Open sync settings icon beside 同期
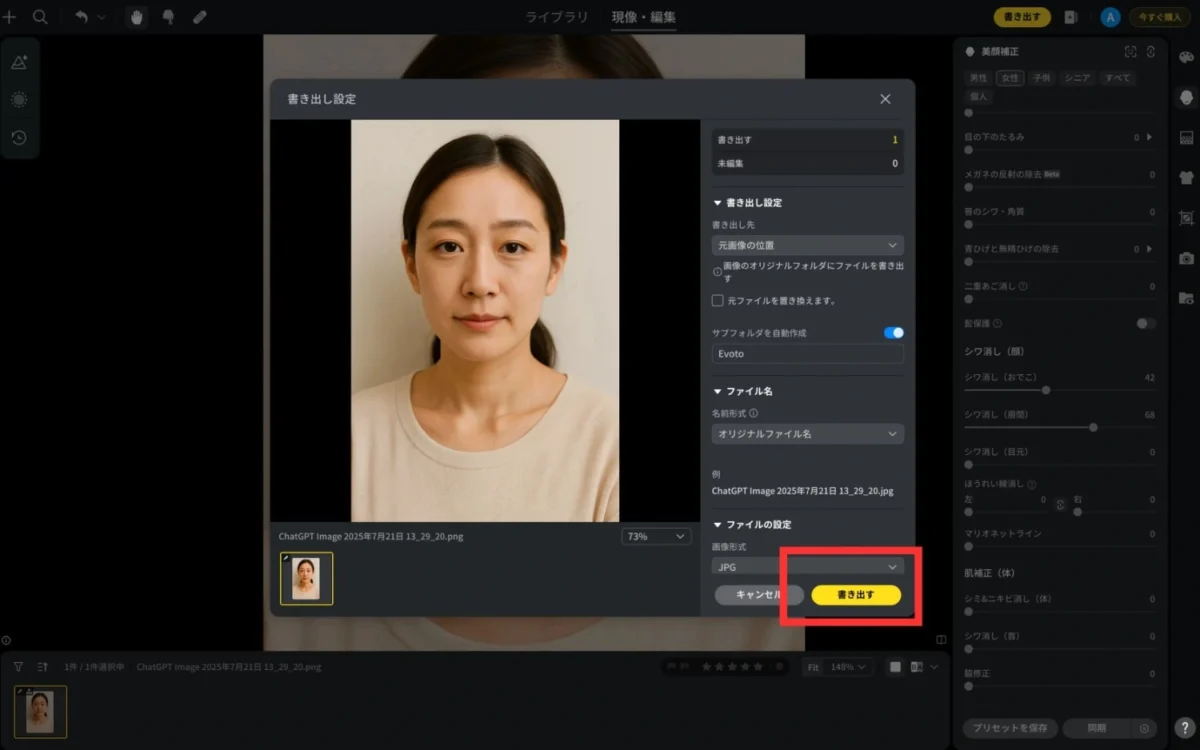The height and width of the screenshot is (750, 1200). pos(1145,728)
